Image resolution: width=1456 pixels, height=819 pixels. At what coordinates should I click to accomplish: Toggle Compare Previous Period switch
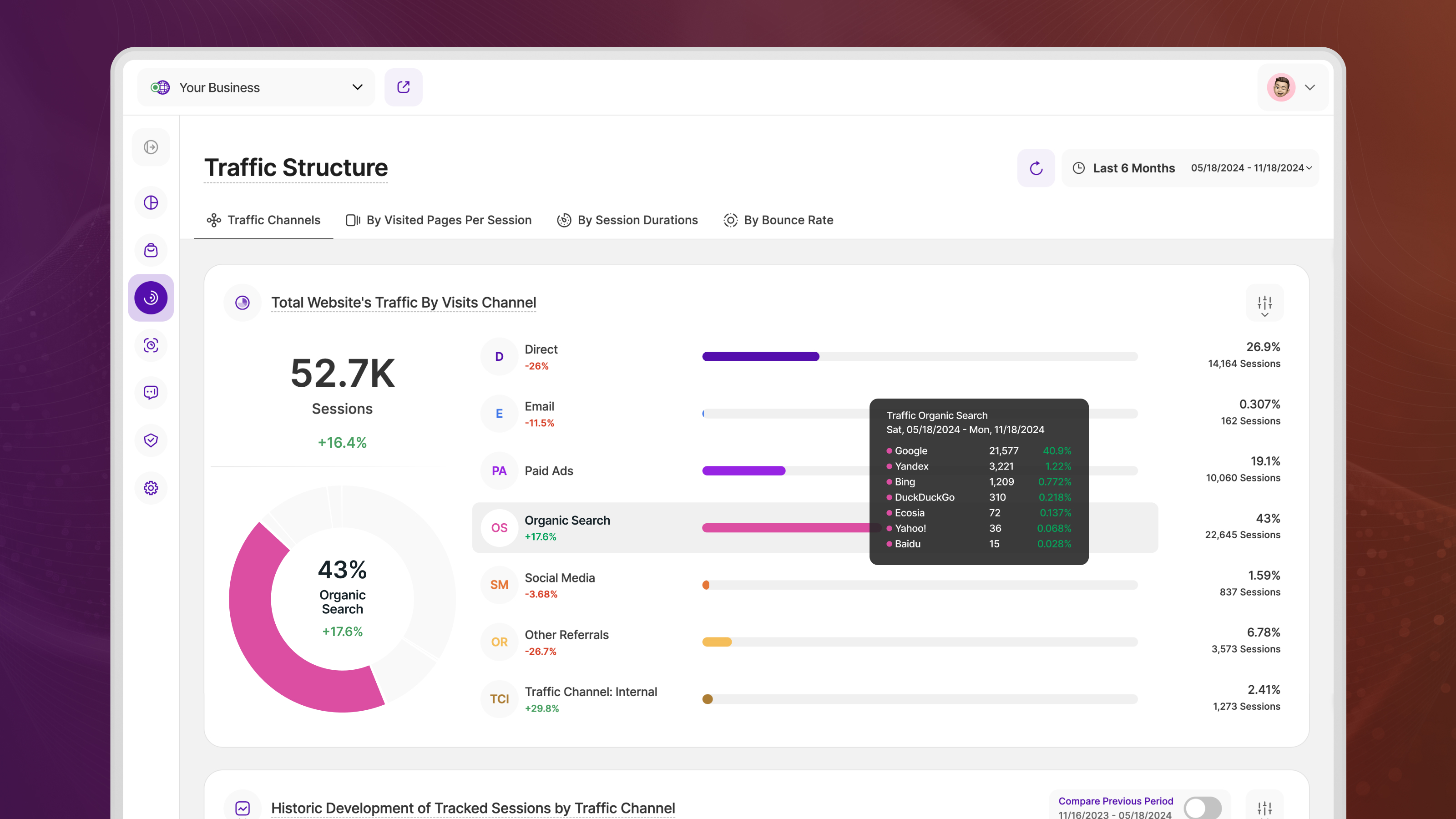(x=1202, y=808)
